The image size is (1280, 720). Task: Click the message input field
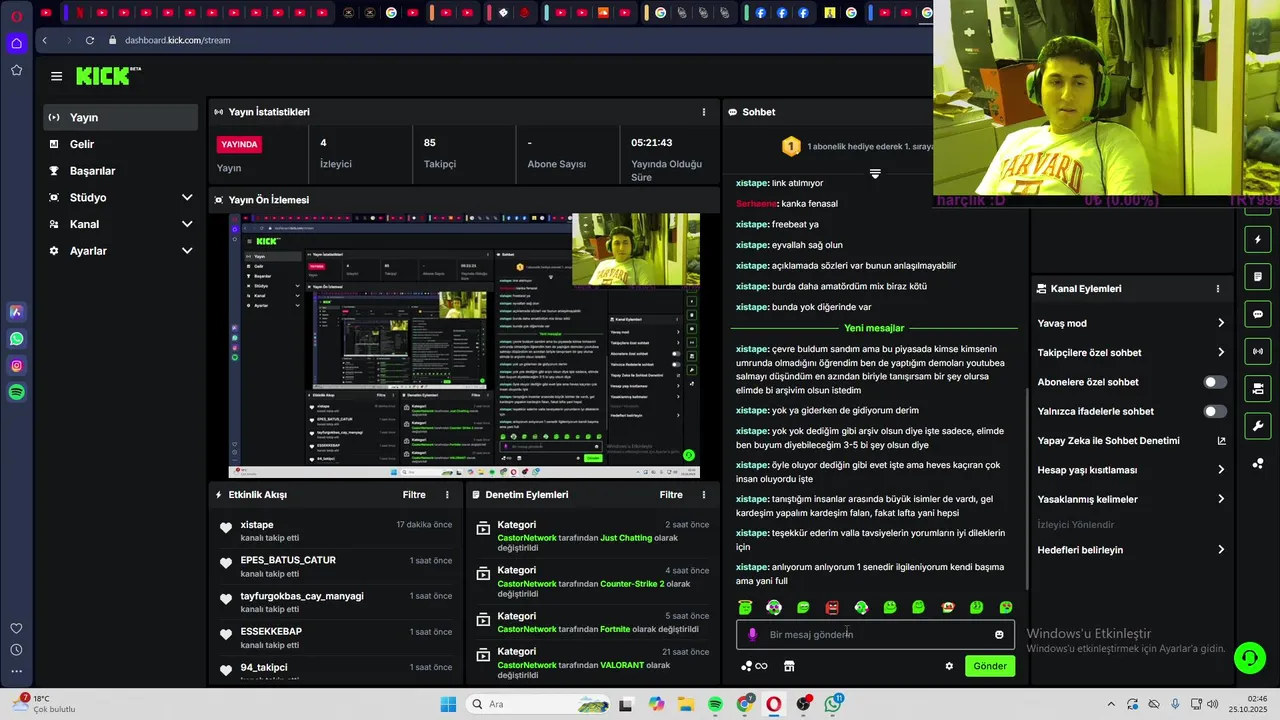(875, 635)
